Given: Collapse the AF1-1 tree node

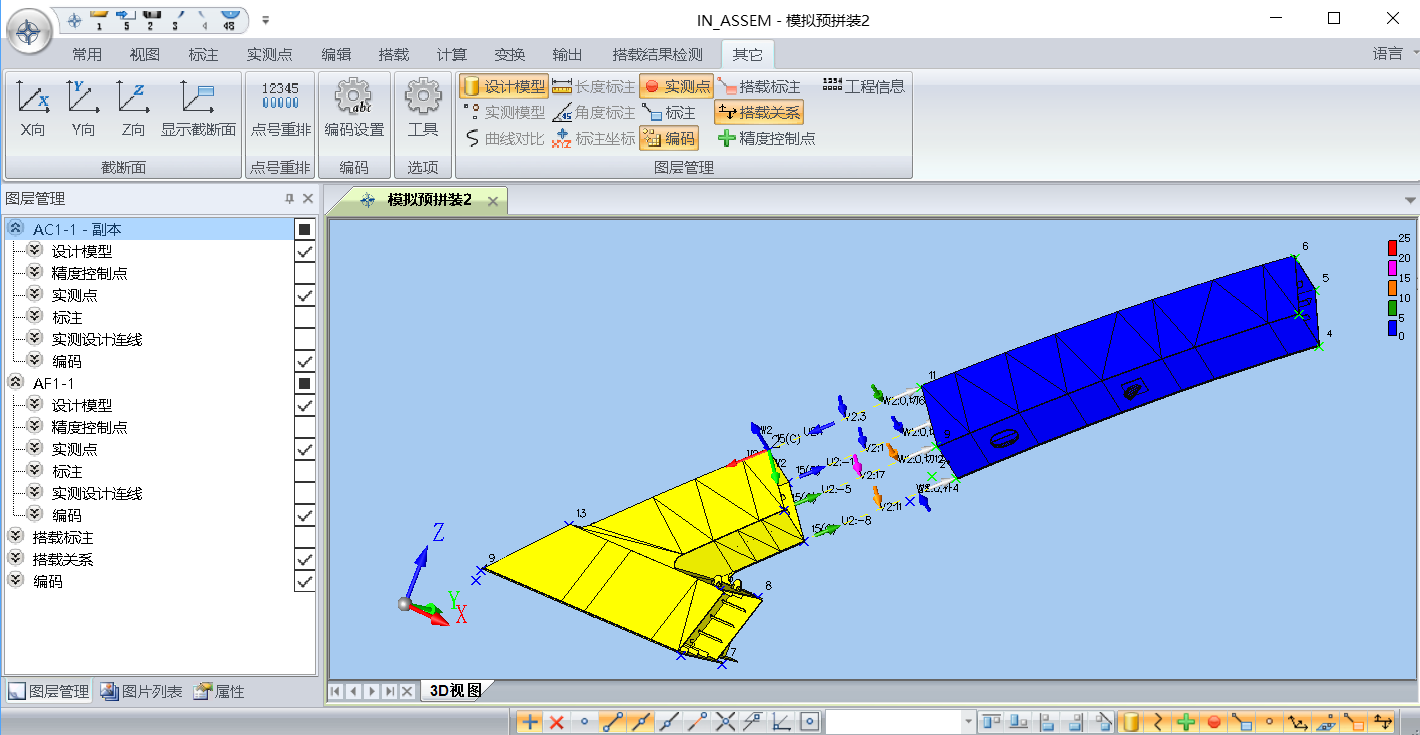Looking at the screenshot, I should coord(16,384).
